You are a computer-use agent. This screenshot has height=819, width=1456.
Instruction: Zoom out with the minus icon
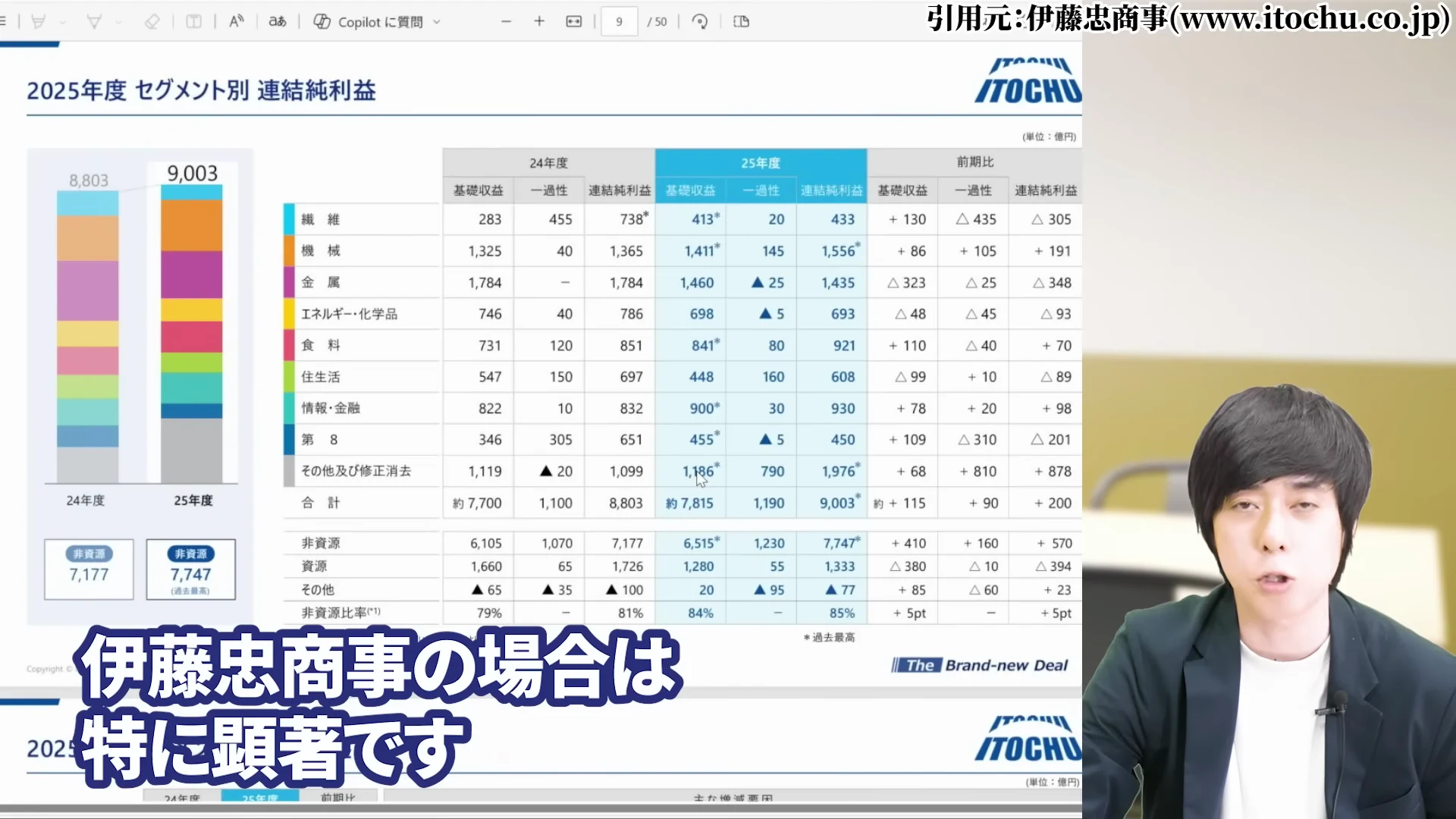tap(507, 21)
